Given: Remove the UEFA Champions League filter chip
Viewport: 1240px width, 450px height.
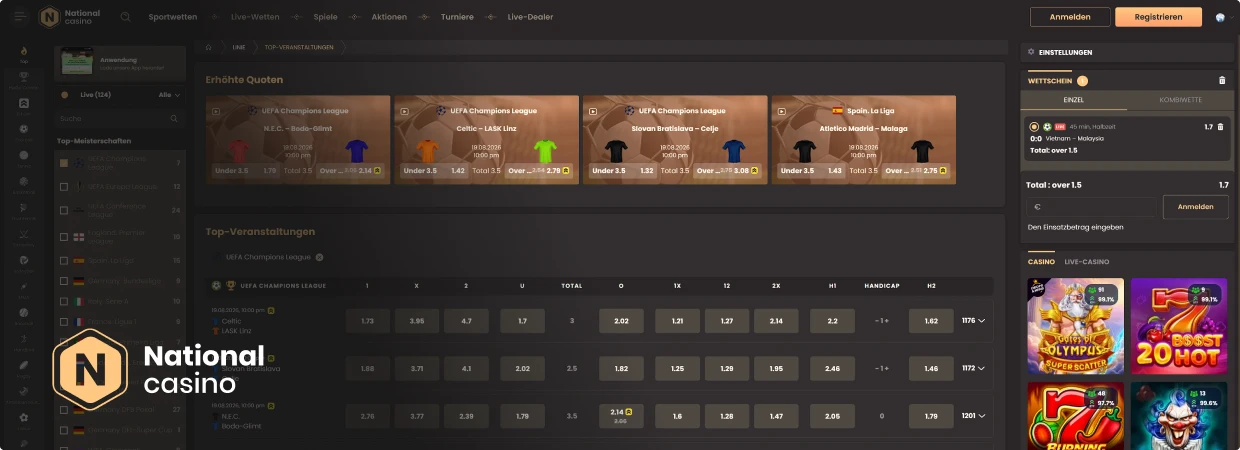Looking at the screenshot, I should pos(319,257).
